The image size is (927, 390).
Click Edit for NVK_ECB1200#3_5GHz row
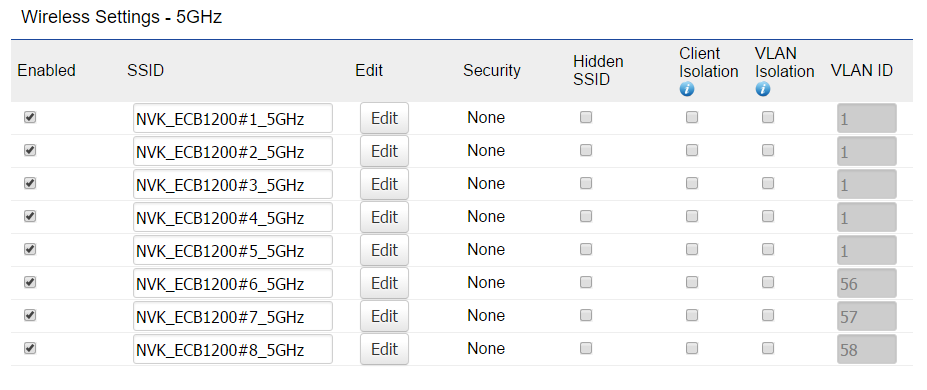(384, 184)
